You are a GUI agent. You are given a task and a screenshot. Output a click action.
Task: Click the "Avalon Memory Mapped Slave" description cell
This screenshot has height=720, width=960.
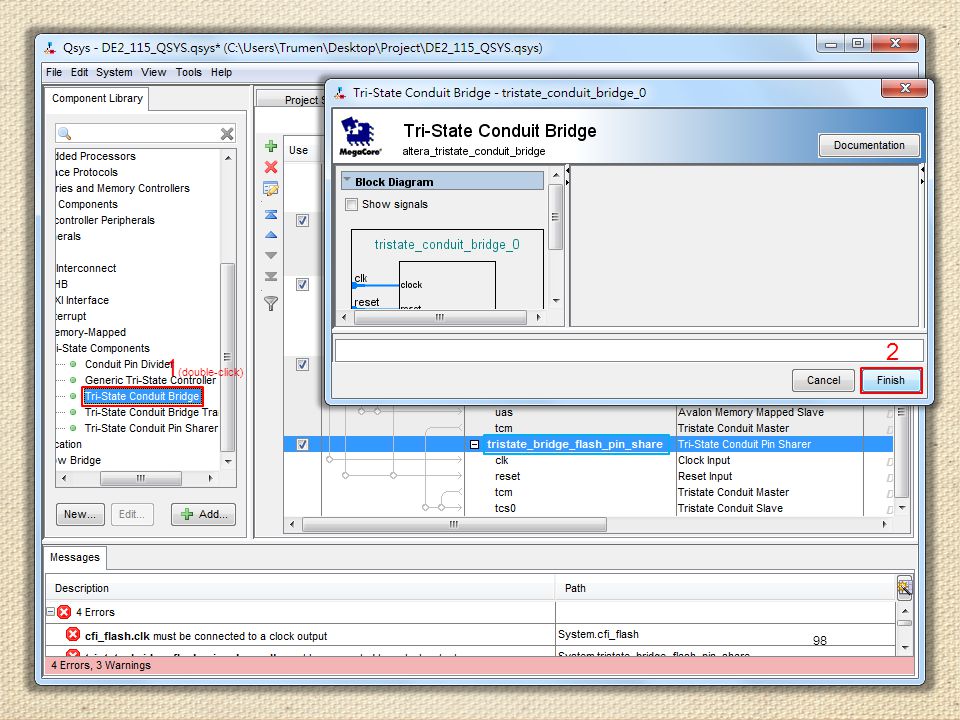tap(751, 413)
